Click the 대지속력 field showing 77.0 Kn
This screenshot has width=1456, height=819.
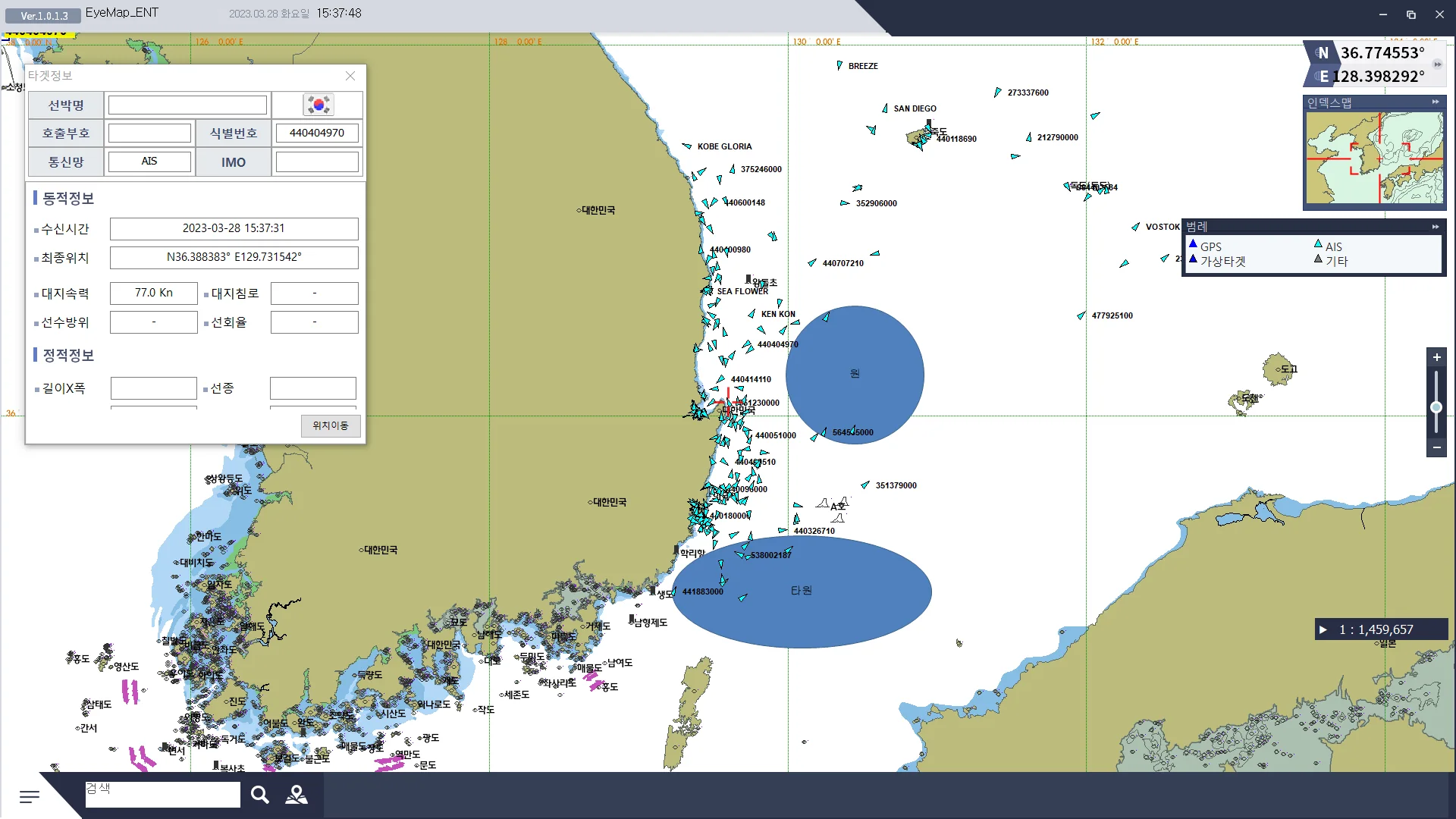[x=153, y=293]
